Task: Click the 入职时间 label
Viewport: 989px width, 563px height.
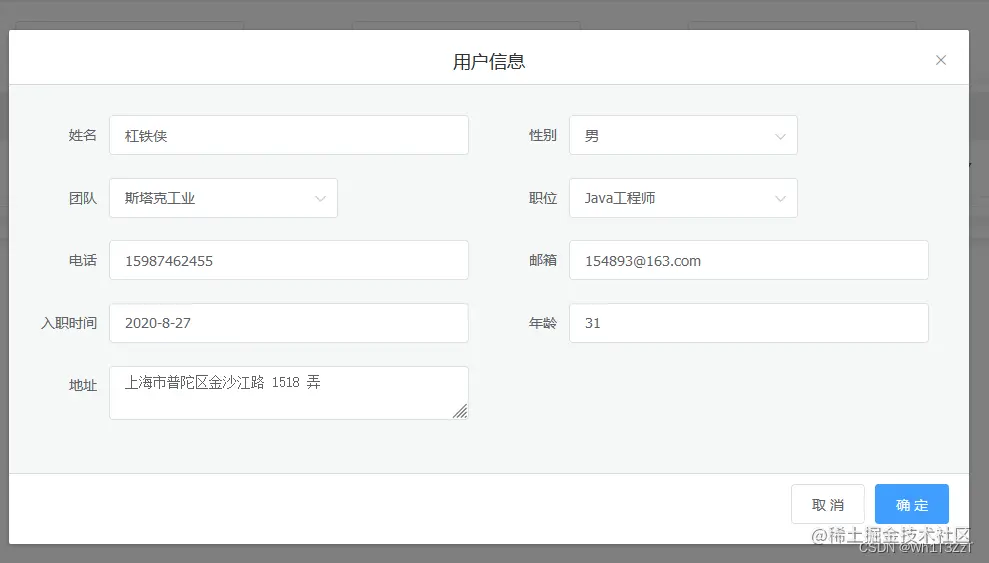Action: (x=69, y=323)
